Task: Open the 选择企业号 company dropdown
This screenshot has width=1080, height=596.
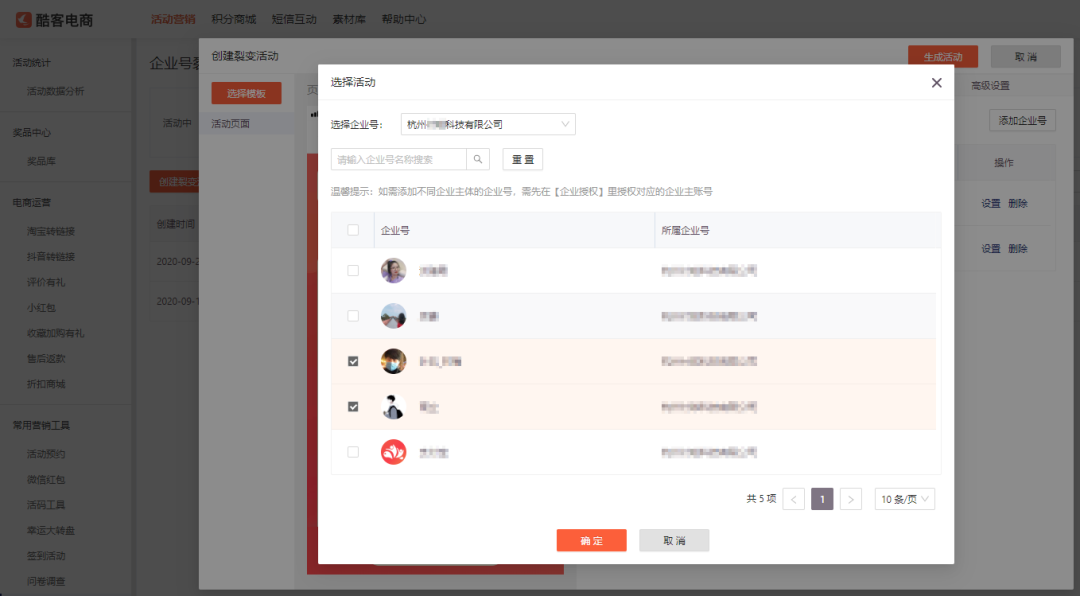Action: coord(488,124)
